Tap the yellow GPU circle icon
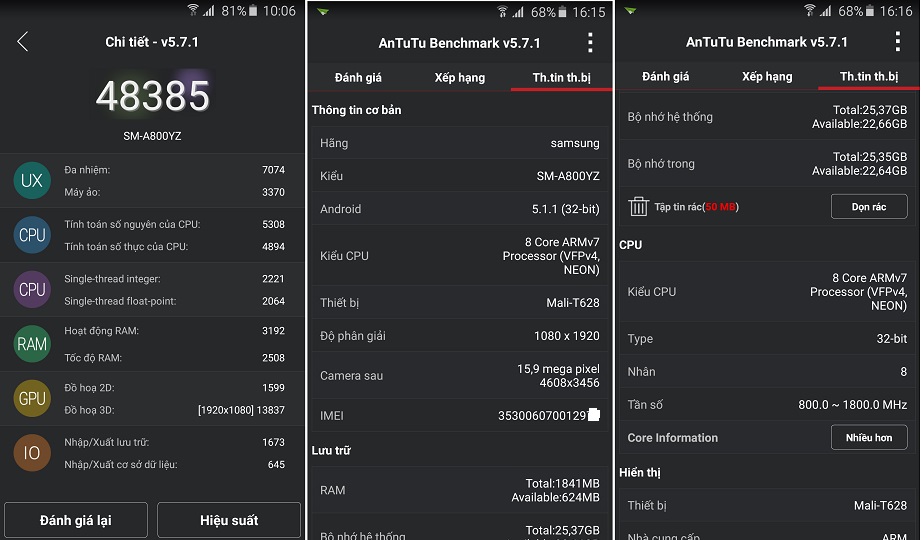This screenshot has height=540, width=921. pyautogui.click(x=32, y=398)
